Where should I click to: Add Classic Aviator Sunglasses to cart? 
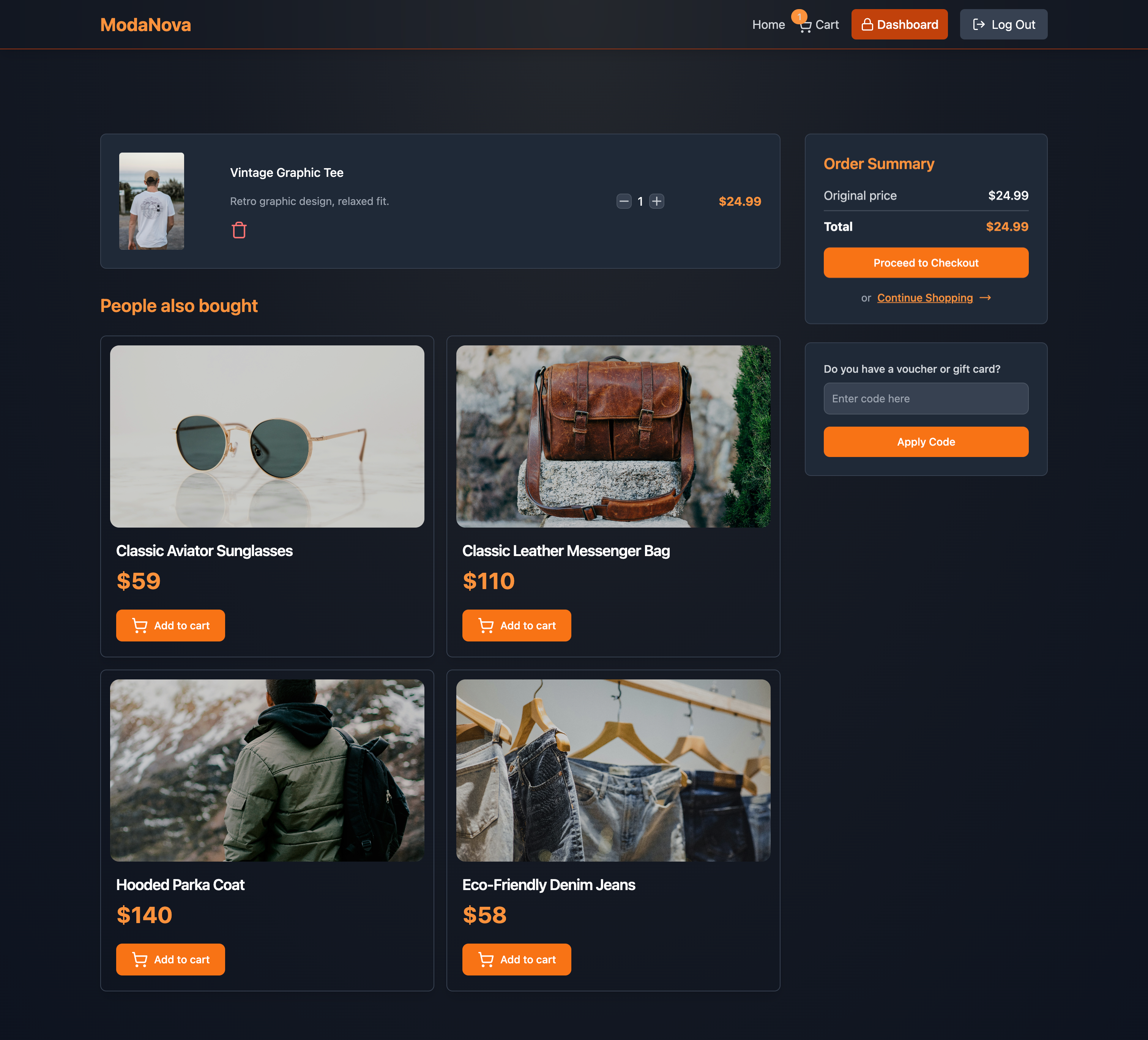(x=171, y=626)
